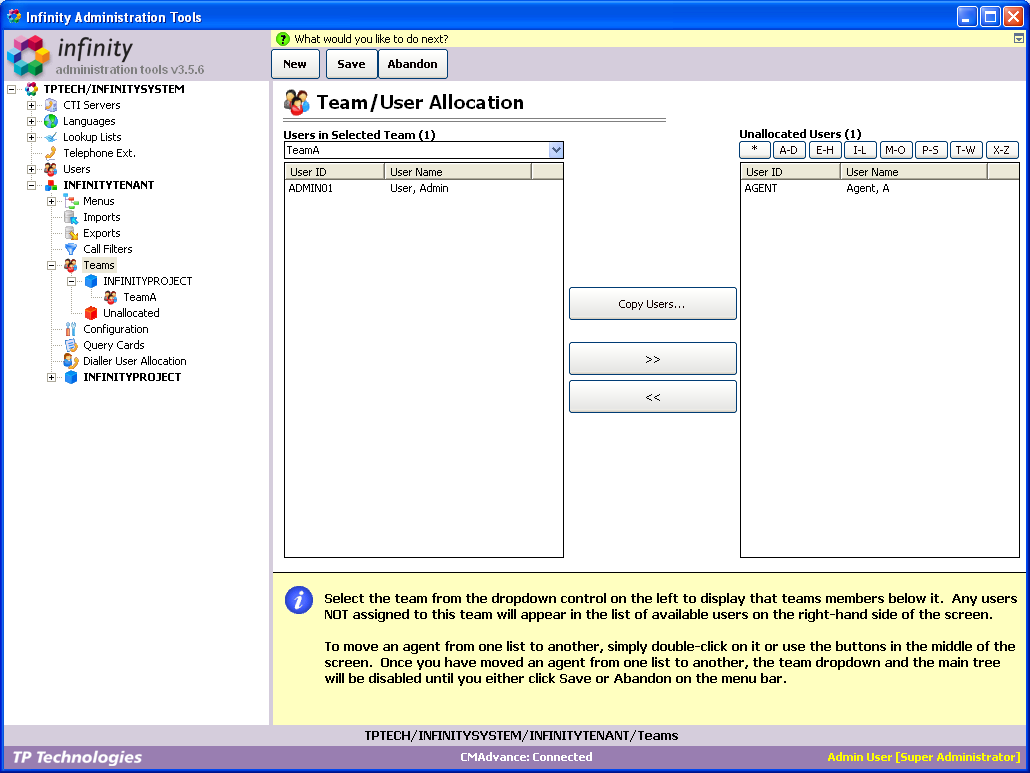Click the CTI Servers tree icon
This screenshot has height=773, width=1030.
[51, 105]
